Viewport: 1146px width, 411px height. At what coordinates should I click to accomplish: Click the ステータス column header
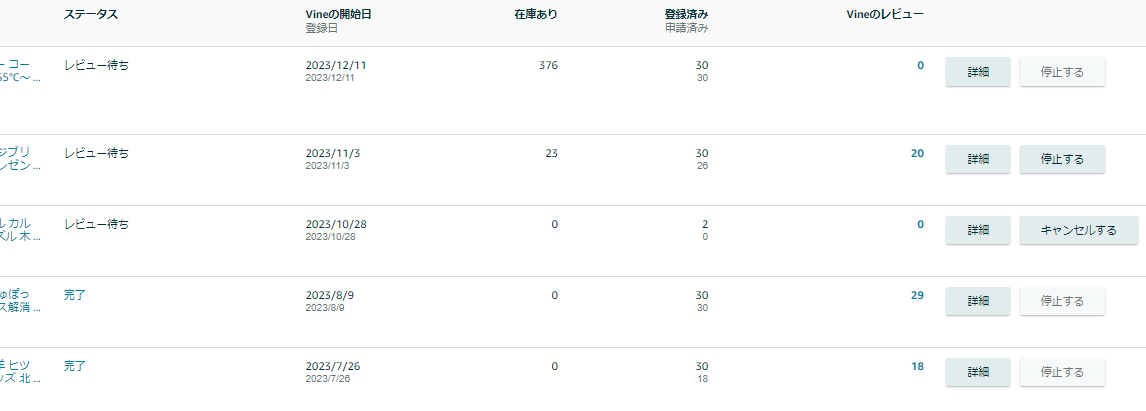(92, 15)
